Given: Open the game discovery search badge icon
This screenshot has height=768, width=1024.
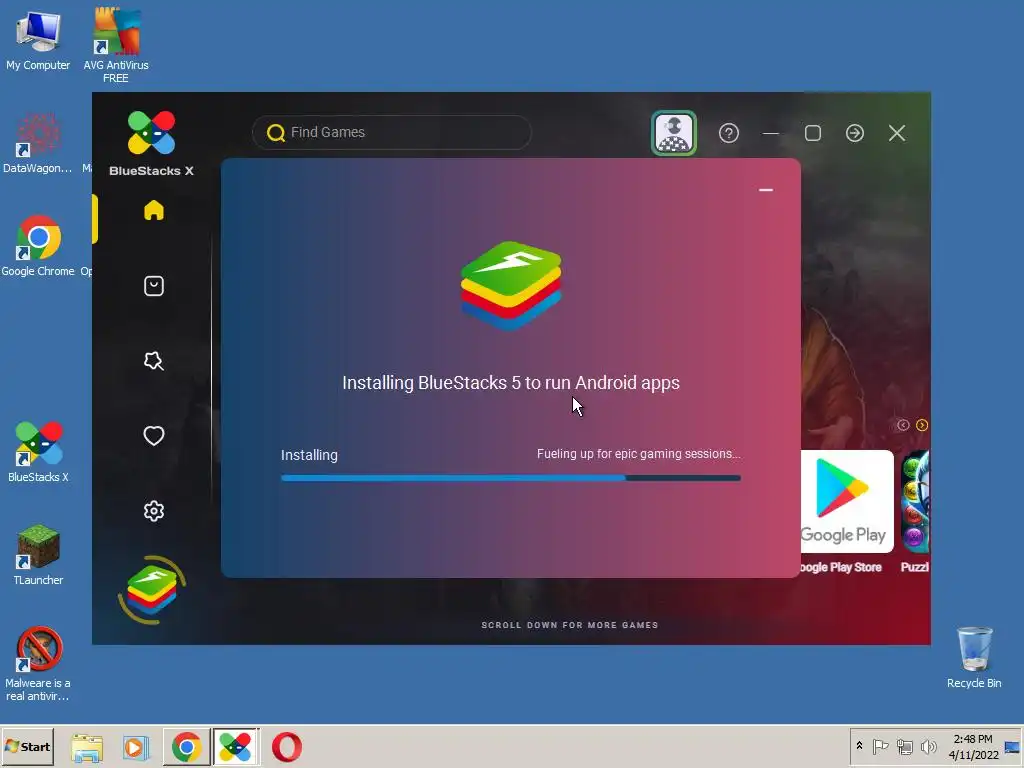Looking at the screenshot, I should pos(153,360).
